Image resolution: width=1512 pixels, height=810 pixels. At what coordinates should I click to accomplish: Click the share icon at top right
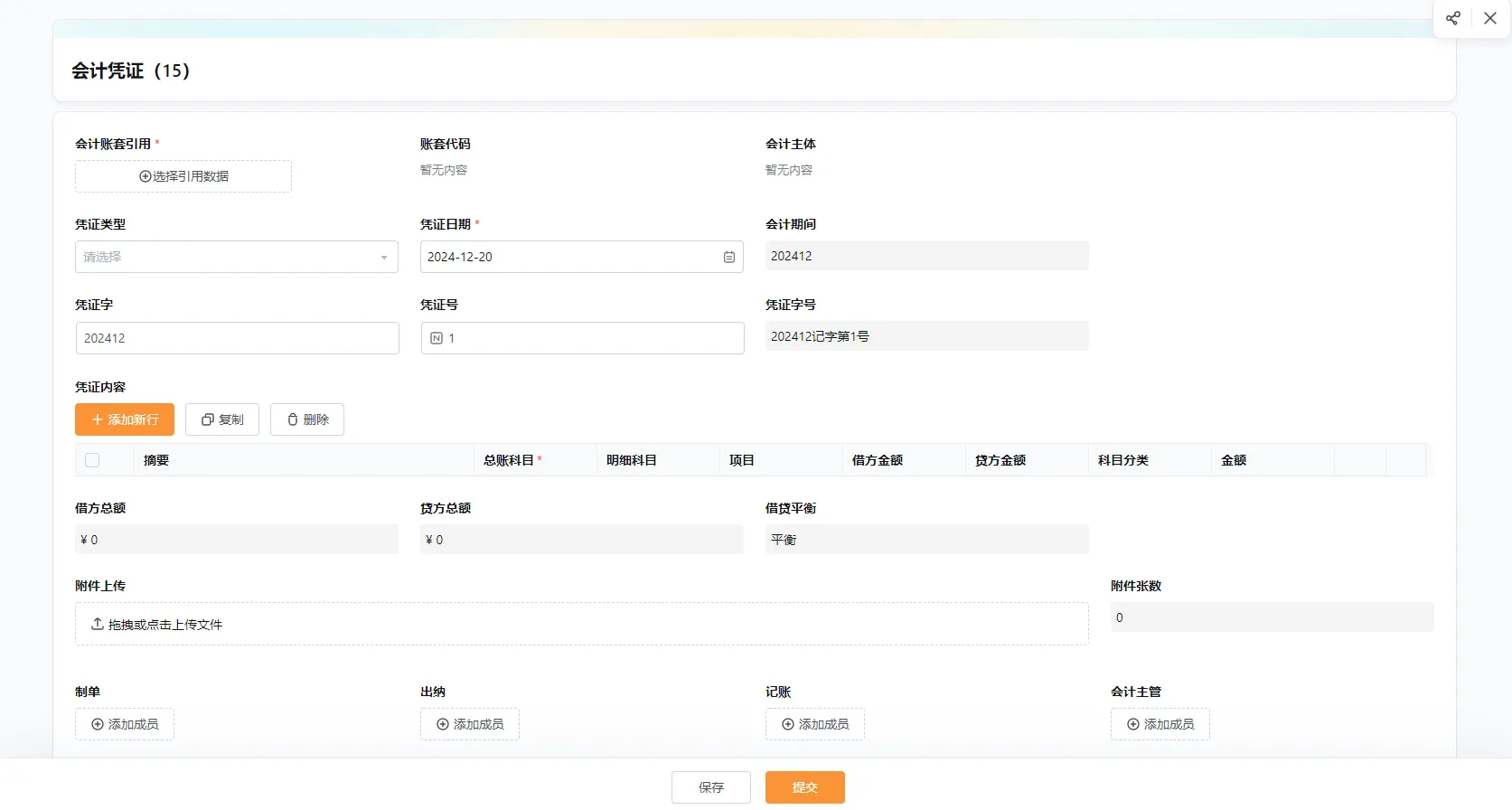1452,18
